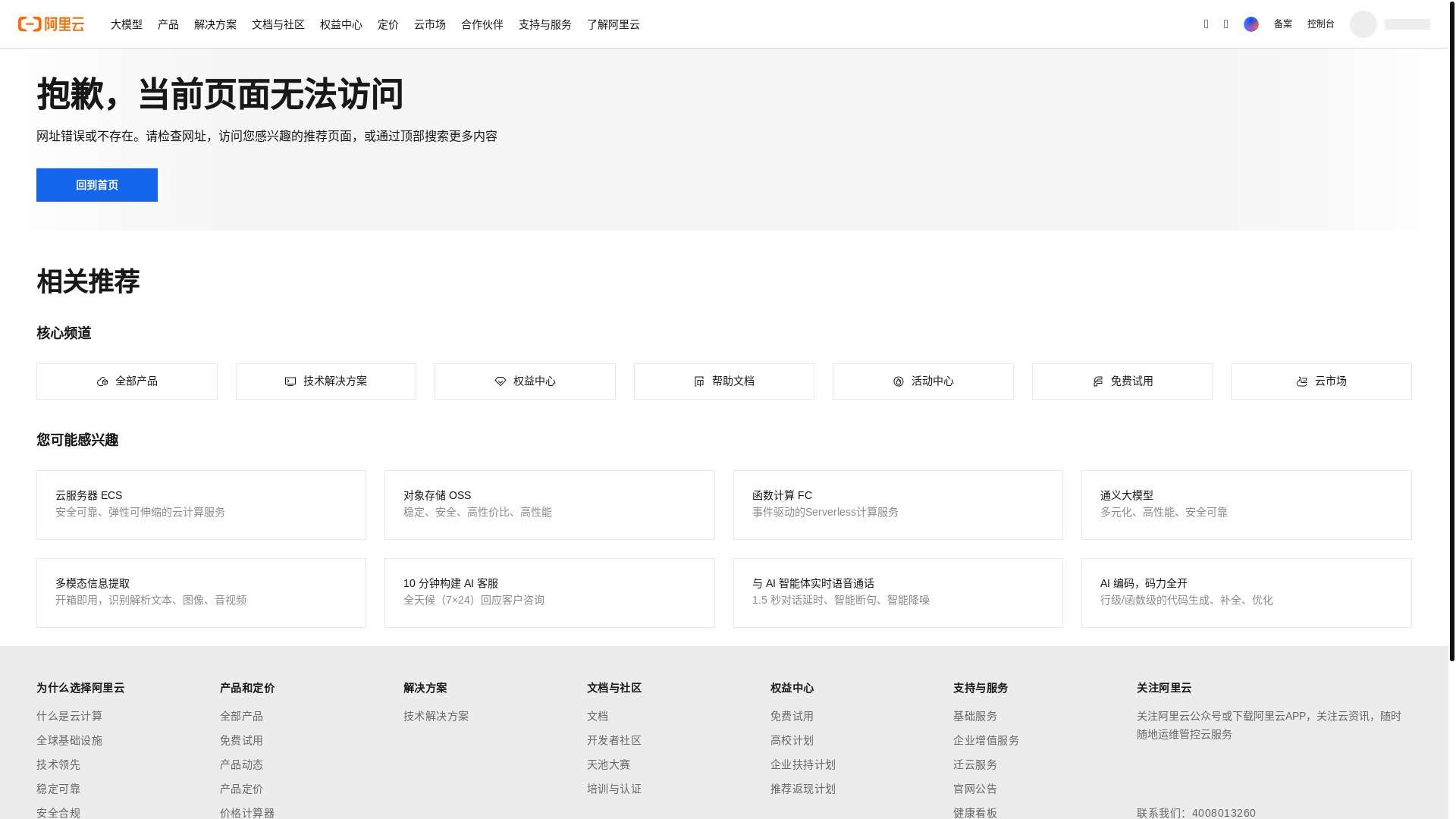The image size is (1456, 819).
Task: Click footer link 价格计算器
Action: pos(247,812)
